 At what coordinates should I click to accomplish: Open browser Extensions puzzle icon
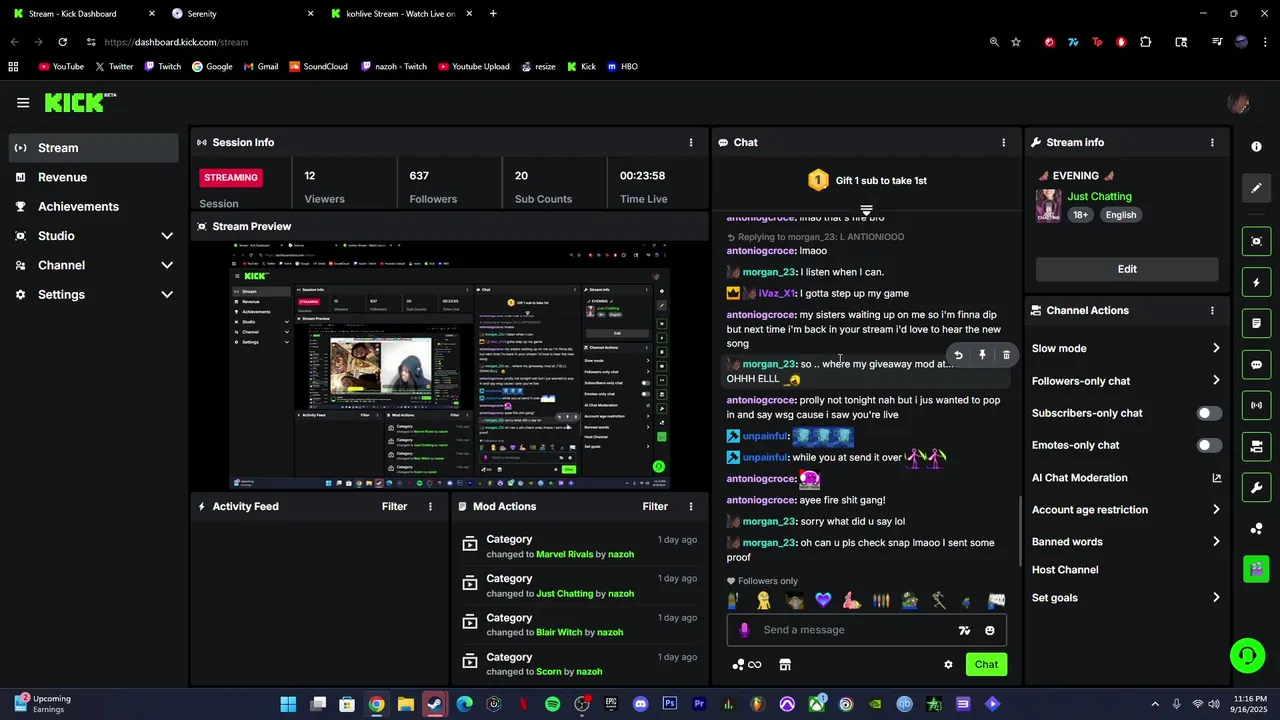[1145, 42]
